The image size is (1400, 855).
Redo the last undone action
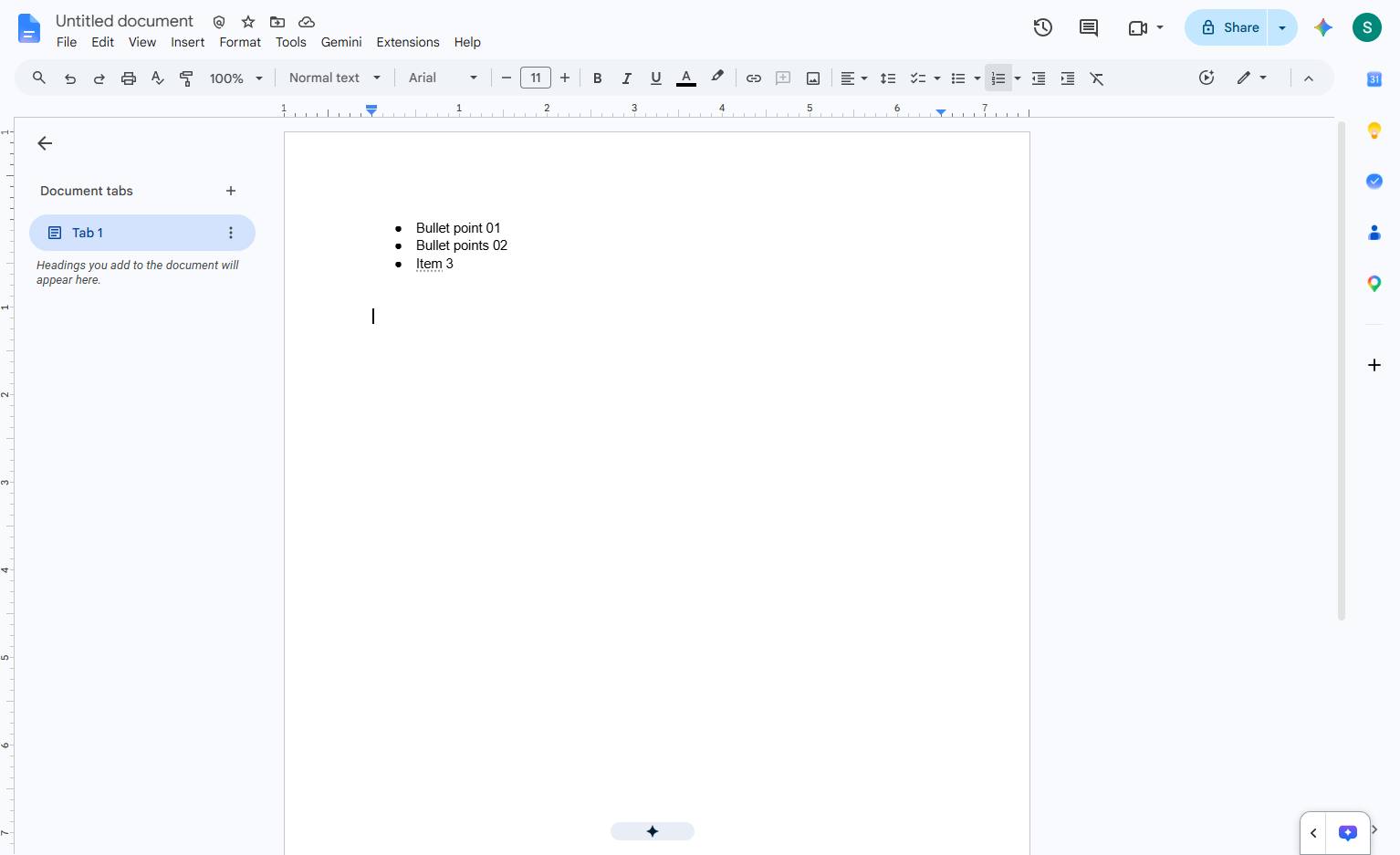click(99, 78)
